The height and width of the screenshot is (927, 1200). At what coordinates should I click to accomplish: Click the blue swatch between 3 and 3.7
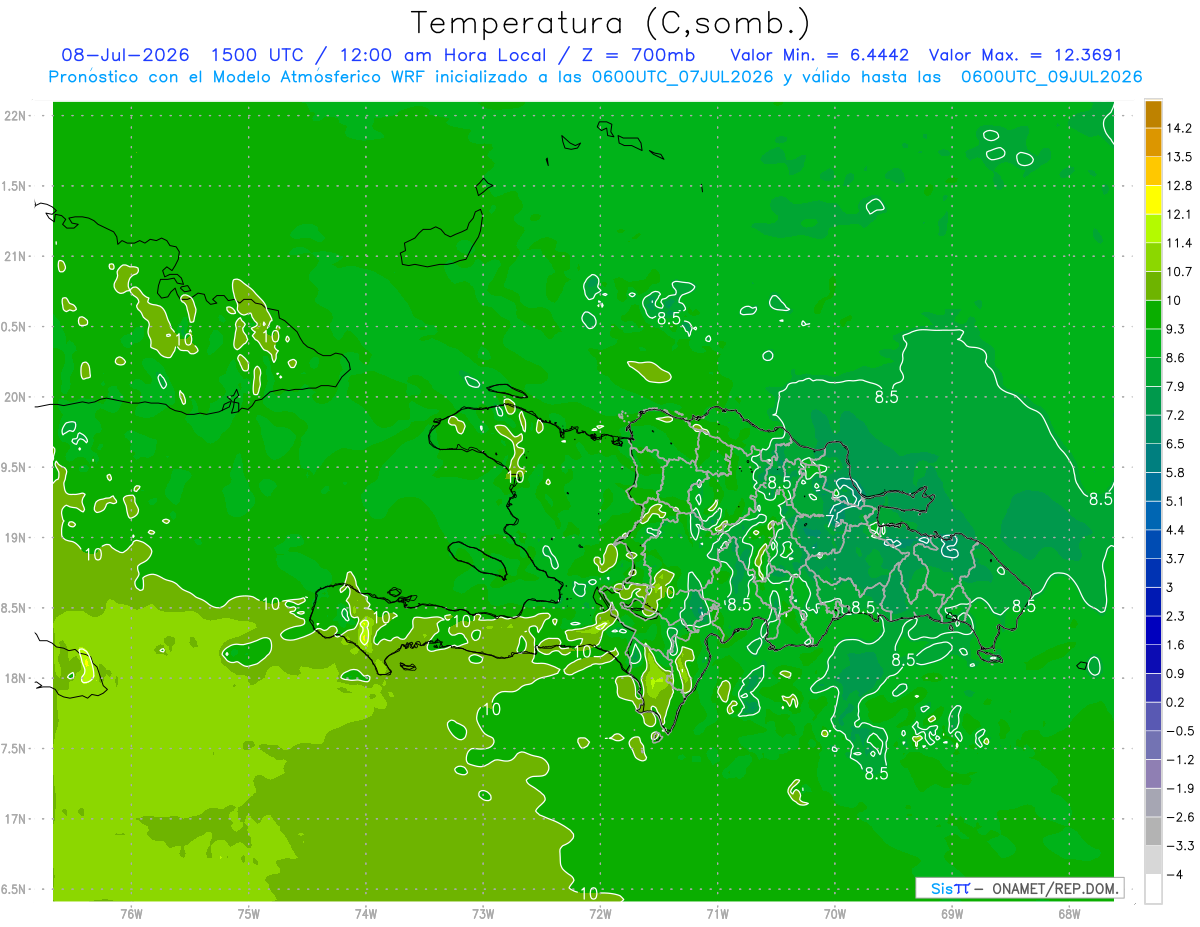[x=1153, y=572]
